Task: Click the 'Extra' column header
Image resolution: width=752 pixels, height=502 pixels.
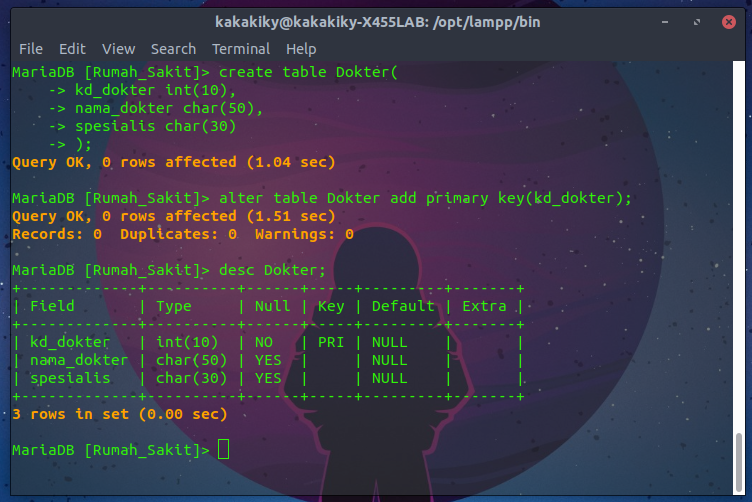Action: [484, 306]
